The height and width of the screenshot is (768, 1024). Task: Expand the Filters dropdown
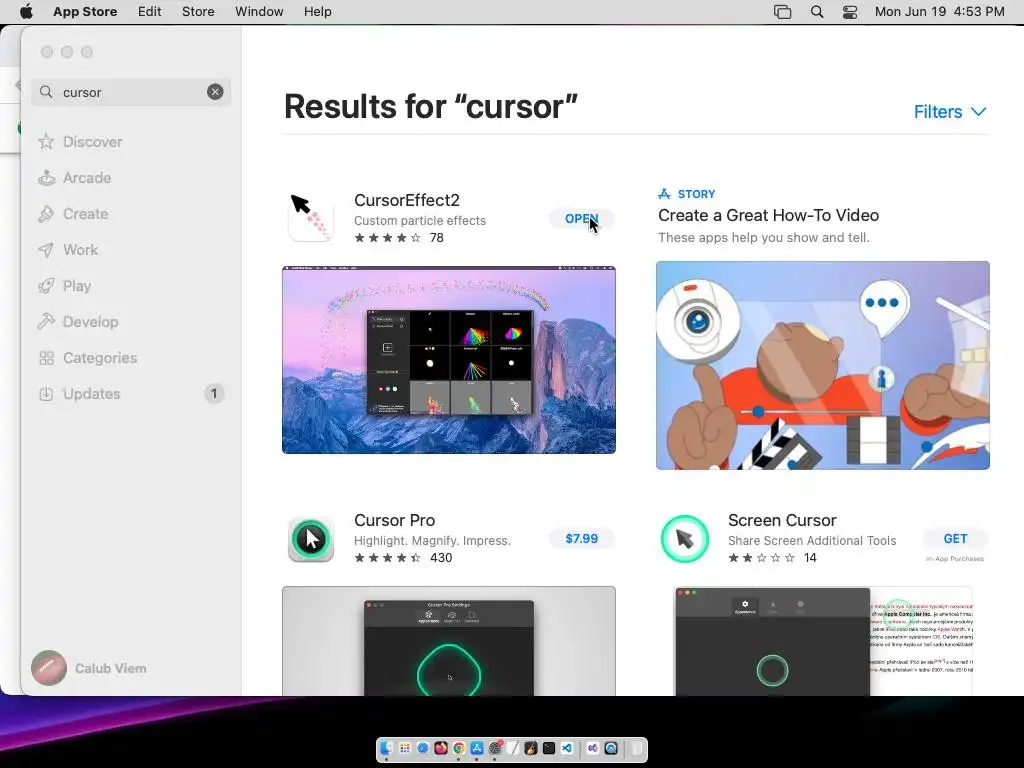(950, 112)
